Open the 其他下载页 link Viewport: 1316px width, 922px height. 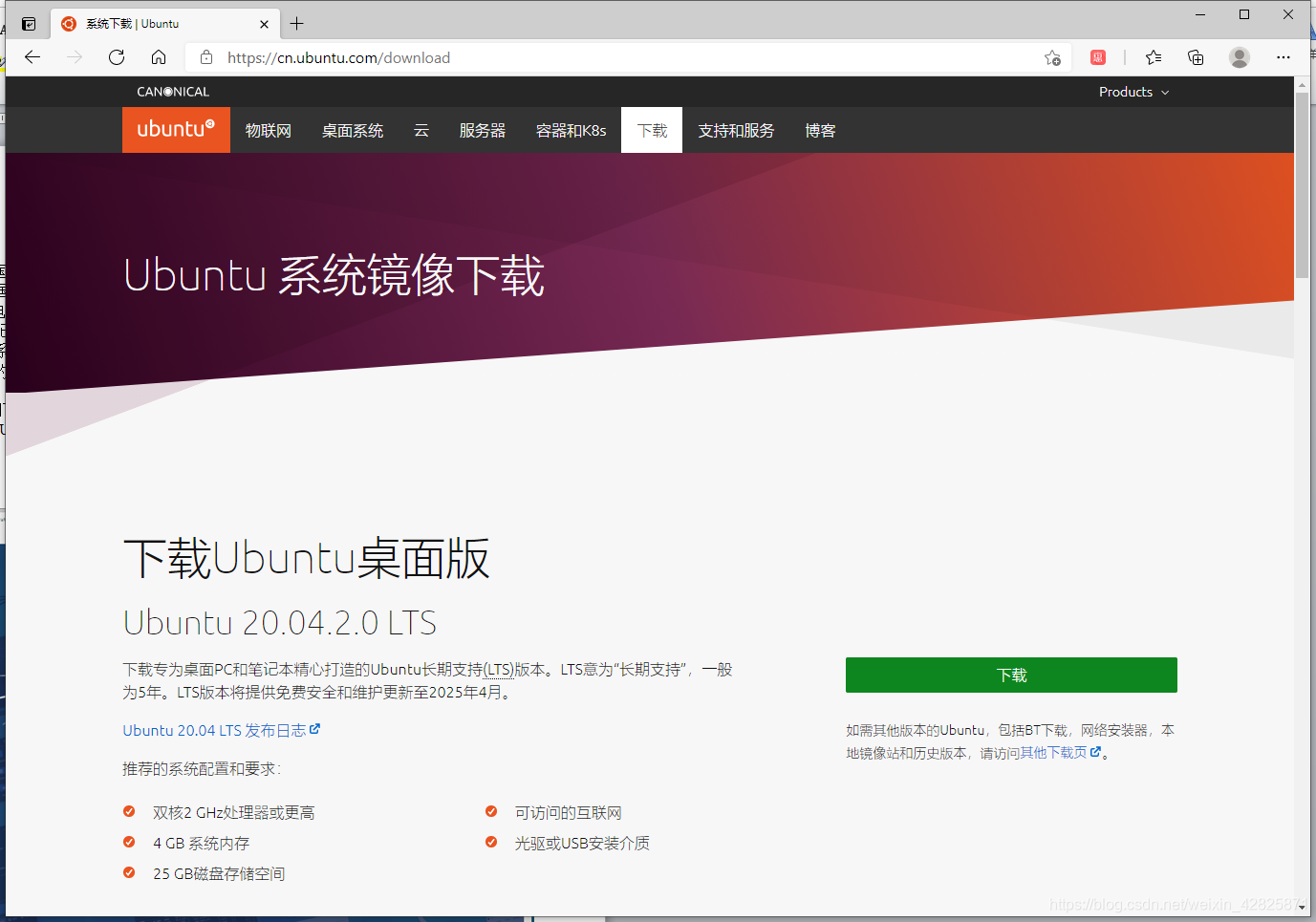[x=1060, y=753]
